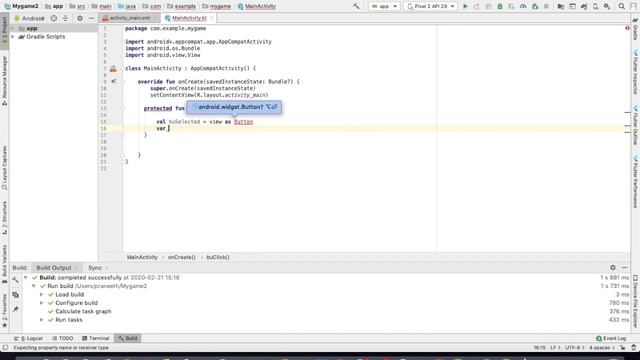Expand the app module in project tree
The width and height of the screenshot is (640, 360).
[13, 28]
